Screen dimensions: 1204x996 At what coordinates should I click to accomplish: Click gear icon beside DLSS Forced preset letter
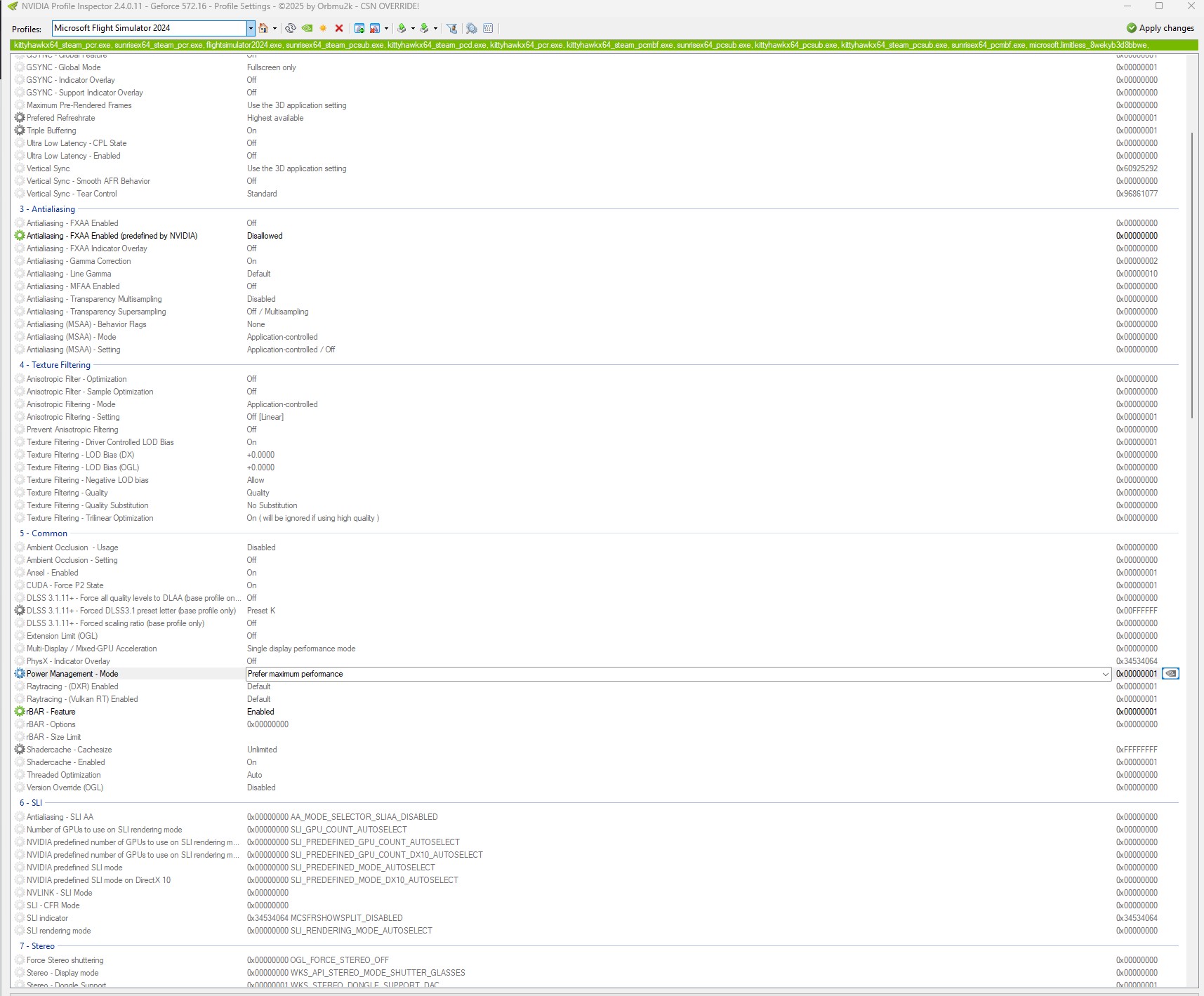[x=20, y=611]
